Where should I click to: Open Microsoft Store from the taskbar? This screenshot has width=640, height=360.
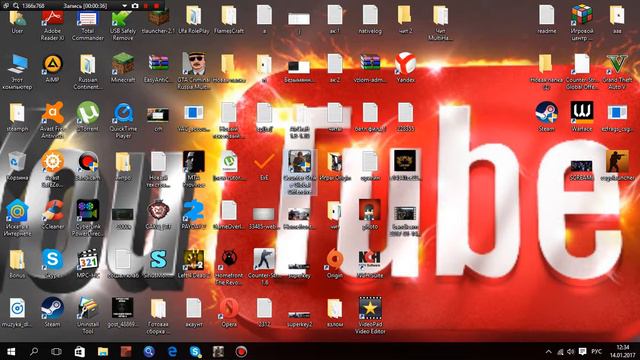coord(80,351)
